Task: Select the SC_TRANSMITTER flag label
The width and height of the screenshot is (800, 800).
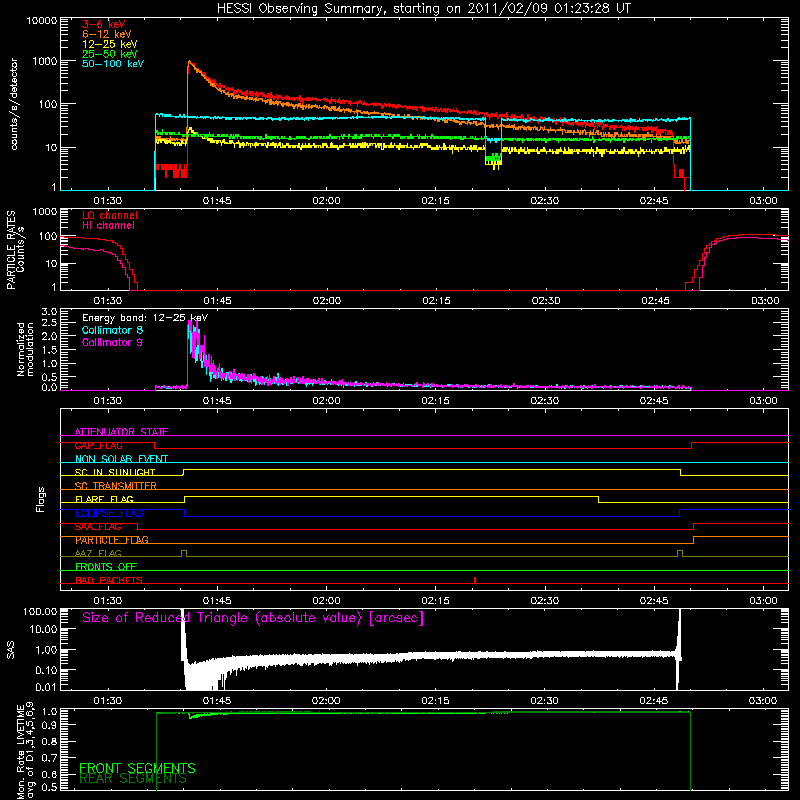Action: [x=116, y=485]
